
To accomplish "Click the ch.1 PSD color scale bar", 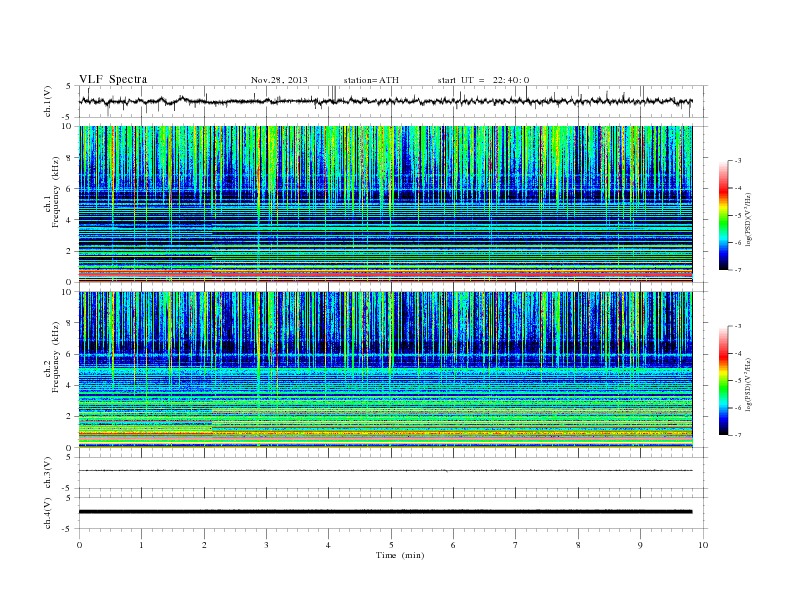I will pyautogui.click(x=723, y=216).
